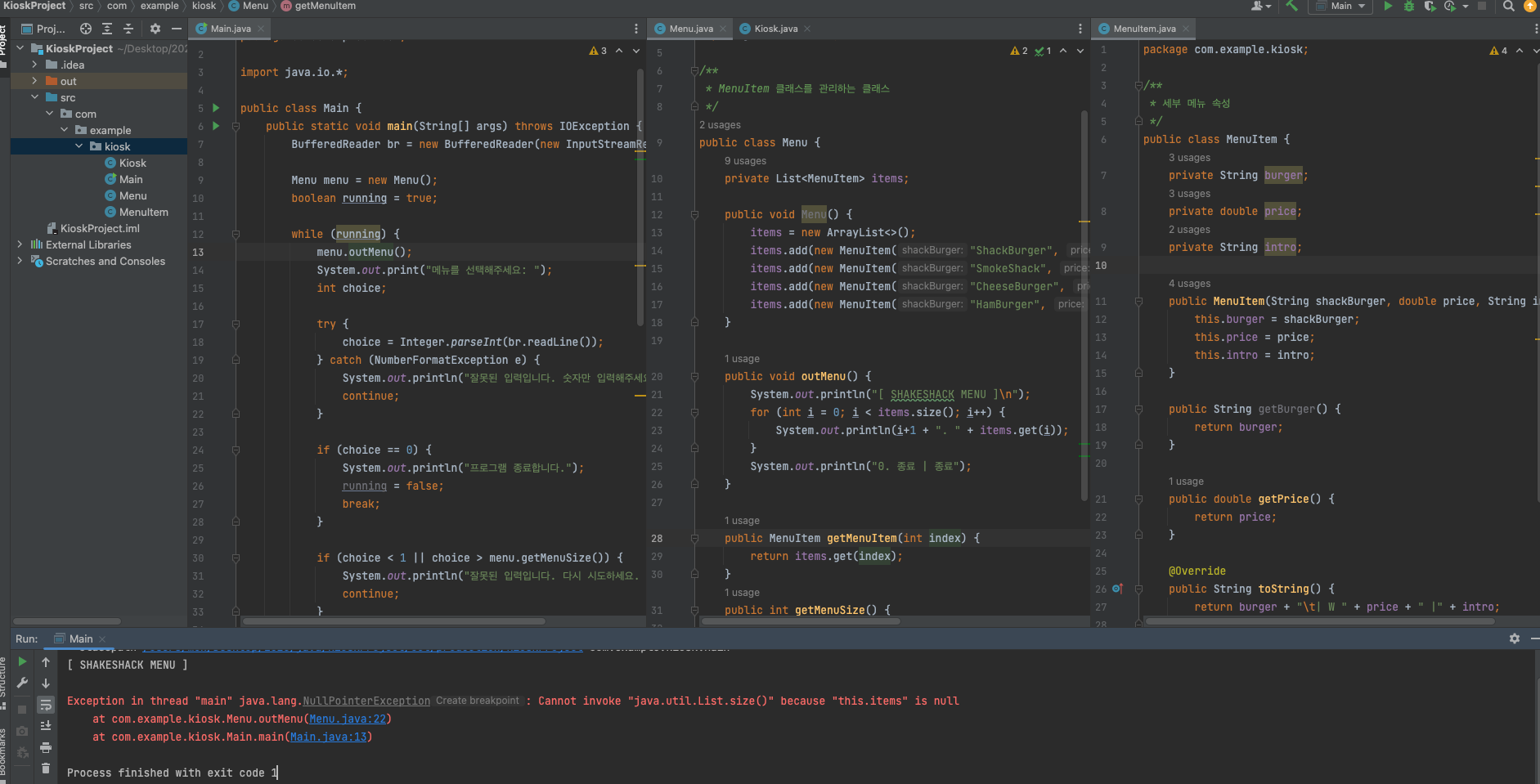1540x784 pixels.
Task: Start debugging with the green bug icon
Action: pos(1409,6)
